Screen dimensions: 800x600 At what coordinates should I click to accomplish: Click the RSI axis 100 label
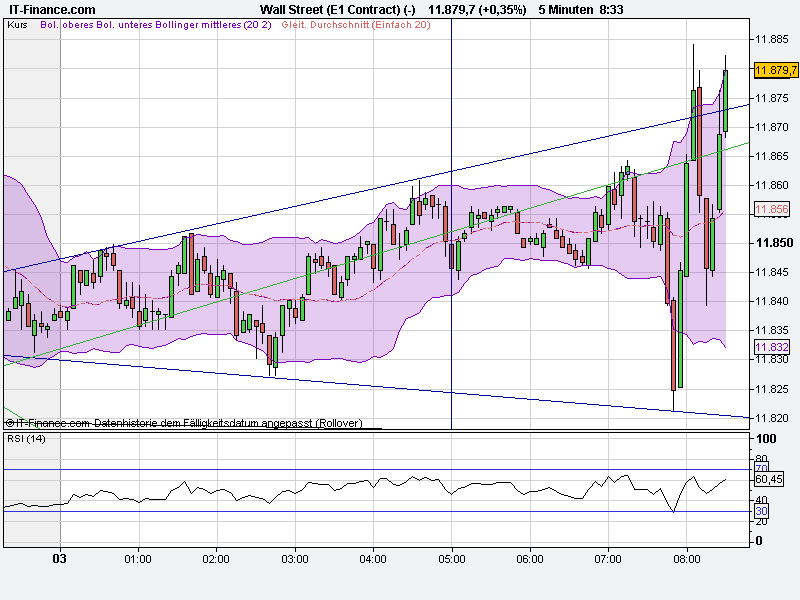click(x=766, y=439)
